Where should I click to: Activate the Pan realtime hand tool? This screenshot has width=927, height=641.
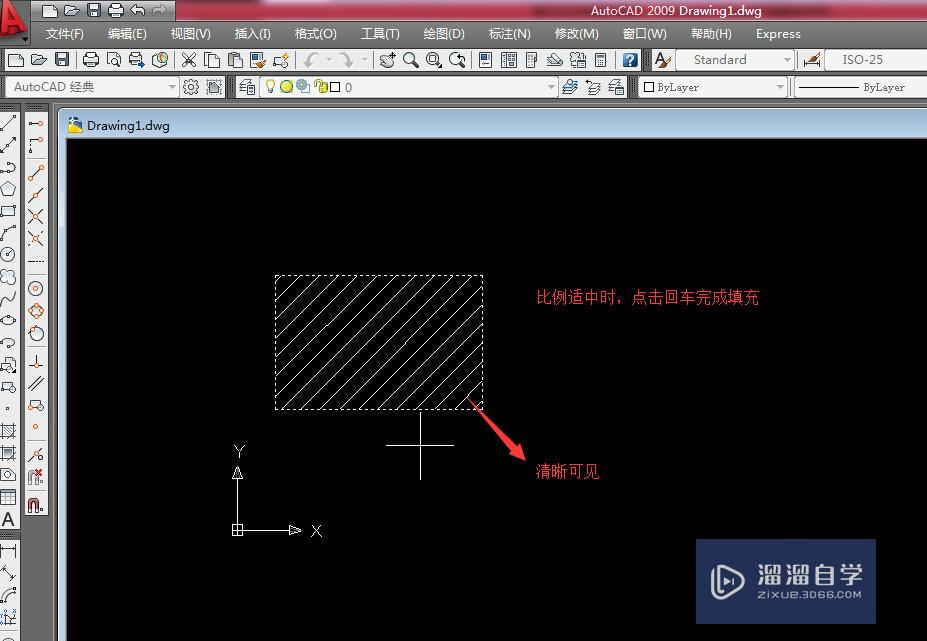[387, 60]
